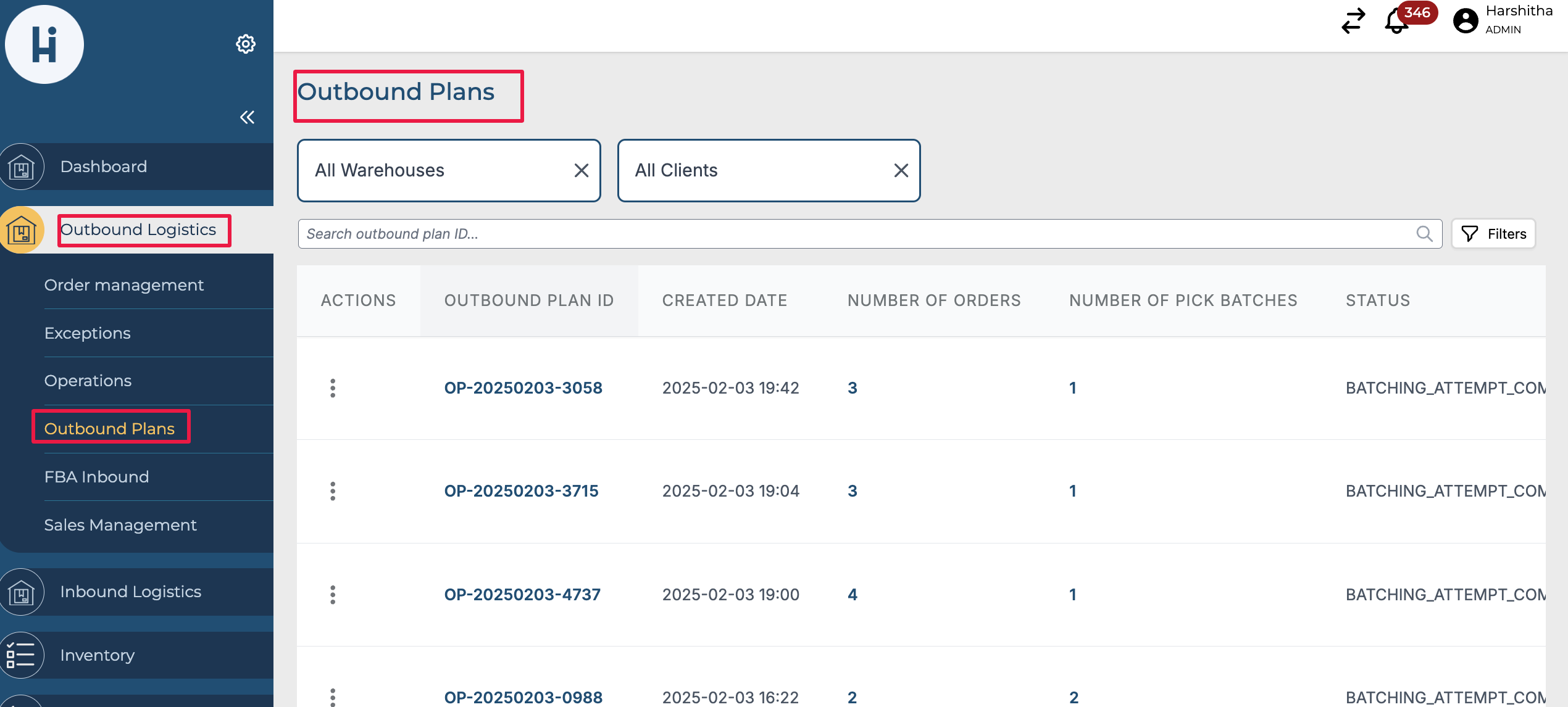Clear the All Clients selection
The image size is (1568, 707).
[x=901, y=170]
